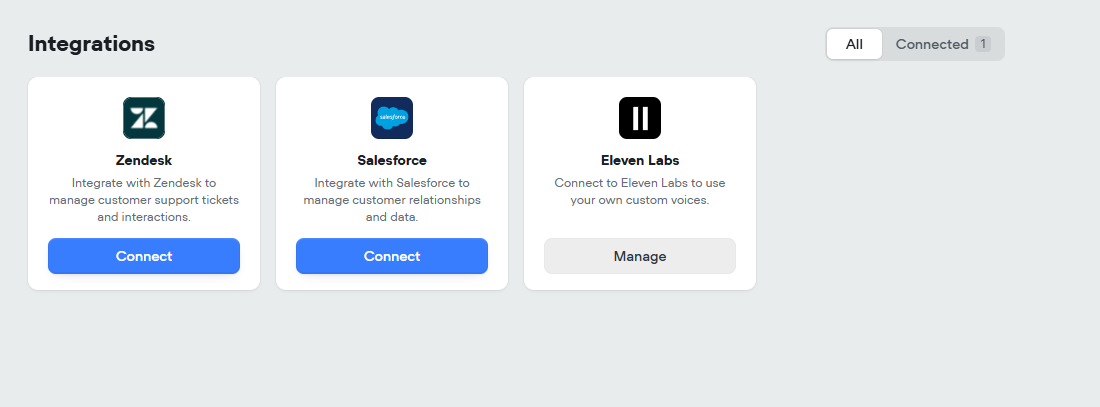Select the Salesforce integration card
Image resolution: width=1100 pixels, height=407 pixels.
click(391, 183)
